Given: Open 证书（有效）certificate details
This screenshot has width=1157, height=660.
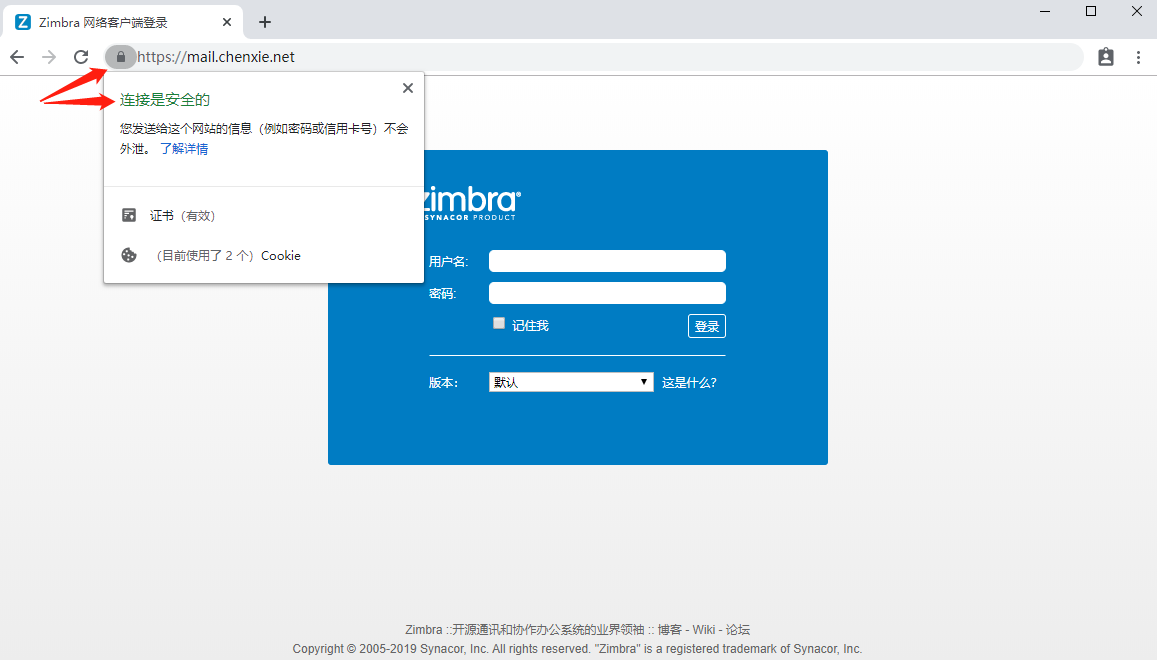Looking at the screenshot, I should tap(182, 216).
